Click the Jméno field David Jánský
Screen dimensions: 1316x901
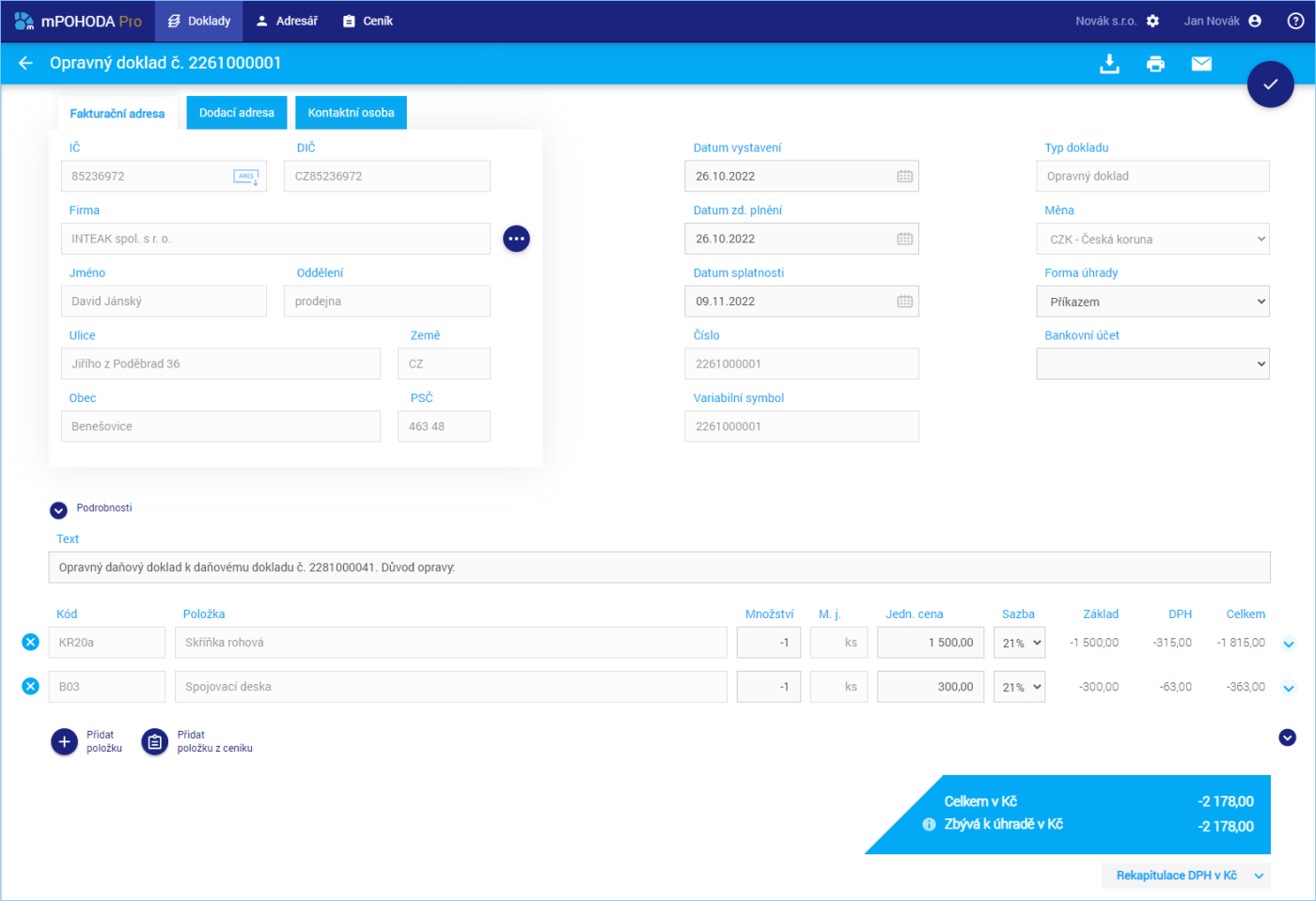tap(164, 302)
